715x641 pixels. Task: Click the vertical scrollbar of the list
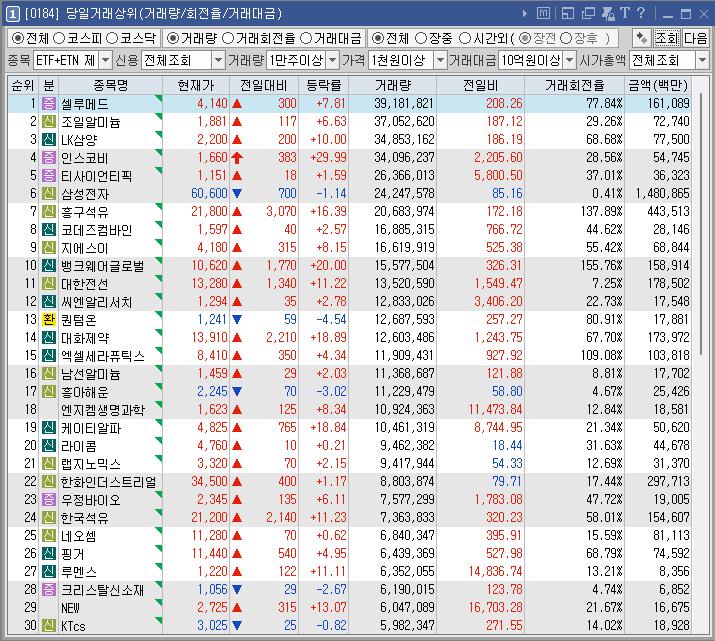coord(701,226)
